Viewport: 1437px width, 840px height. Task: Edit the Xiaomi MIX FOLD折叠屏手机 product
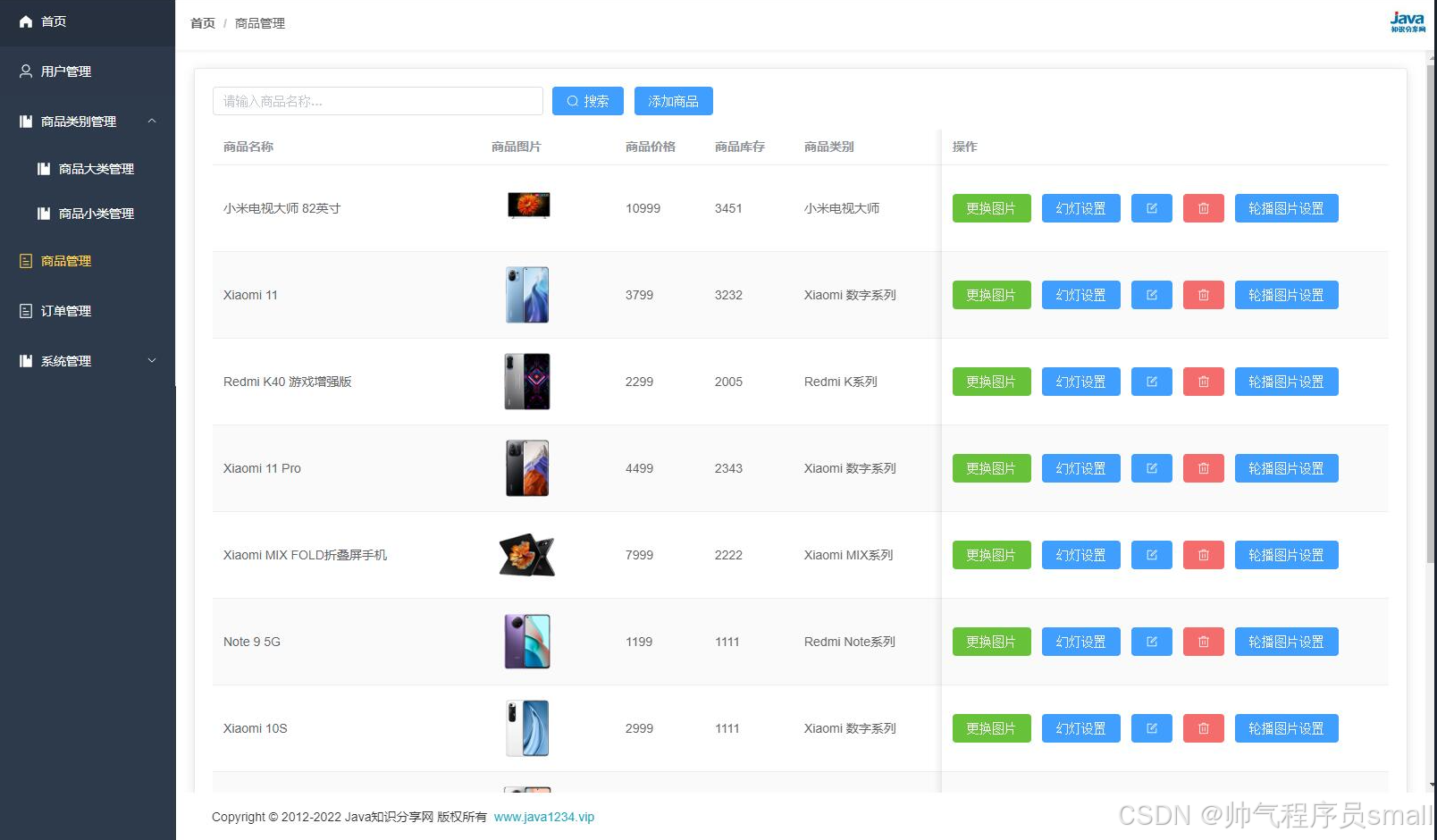(1152, 555)
